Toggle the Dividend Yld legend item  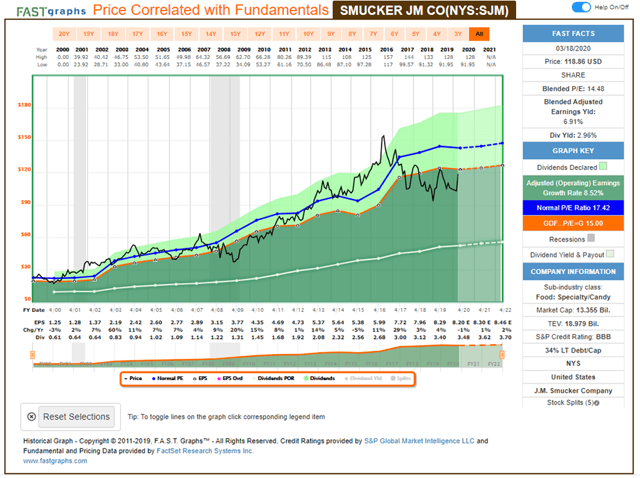coord(364,380)
